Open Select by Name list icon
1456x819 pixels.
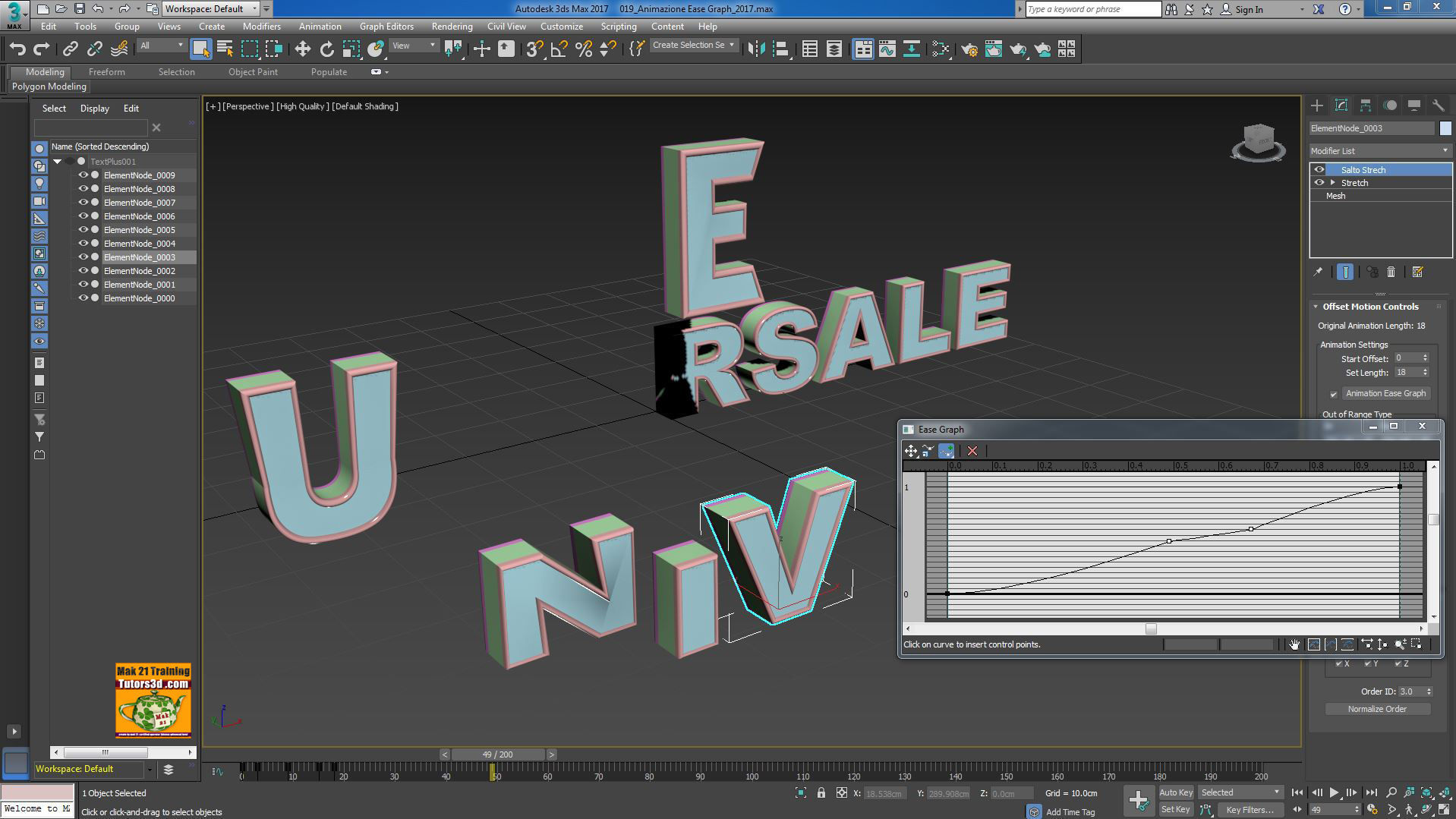(x=225, y=49)
